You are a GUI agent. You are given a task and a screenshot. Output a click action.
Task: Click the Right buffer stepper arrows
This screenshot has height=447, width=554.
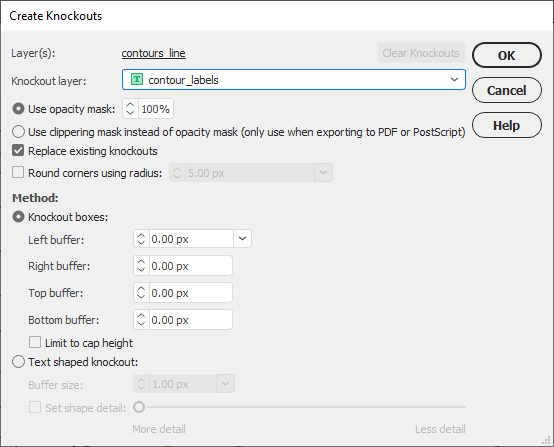[141, 266]
